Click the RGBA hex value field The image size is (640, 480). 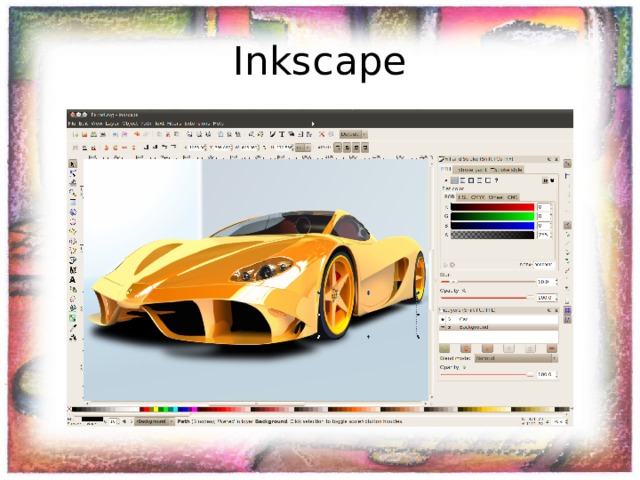tap(544, 265)
